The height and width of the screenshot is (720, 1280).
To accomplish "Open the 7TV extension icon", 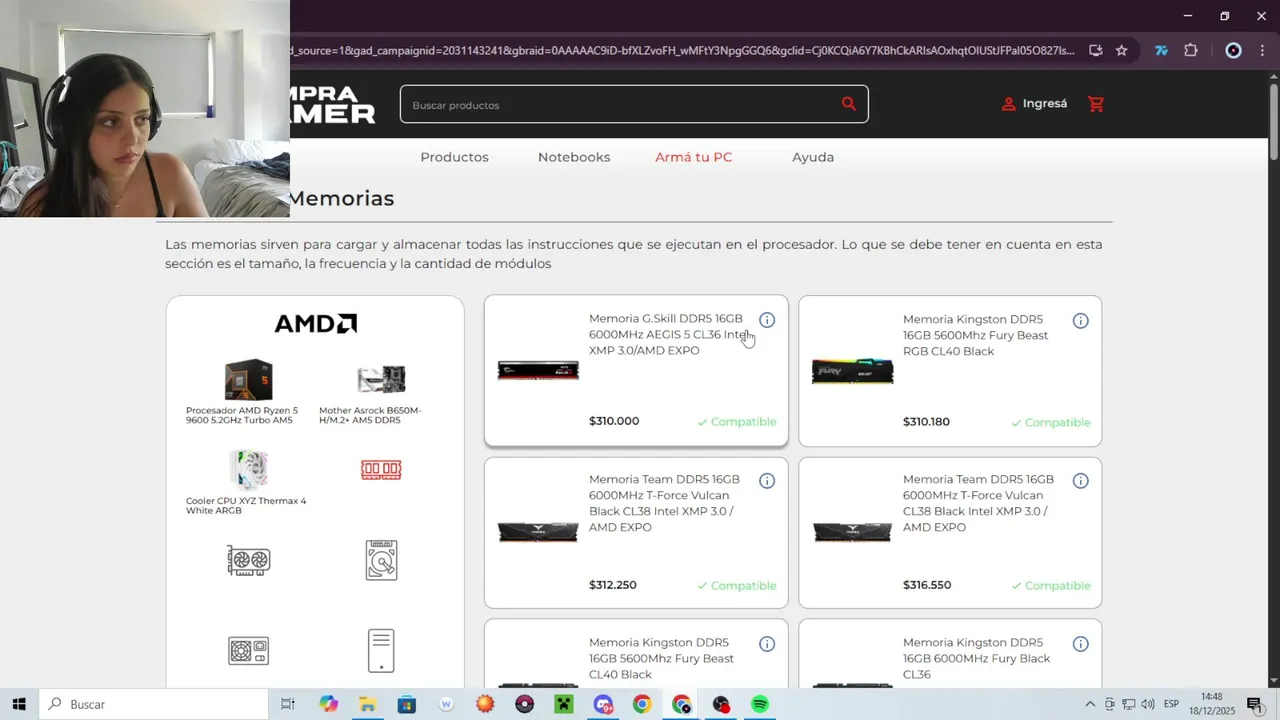I will pos(1161,50).
